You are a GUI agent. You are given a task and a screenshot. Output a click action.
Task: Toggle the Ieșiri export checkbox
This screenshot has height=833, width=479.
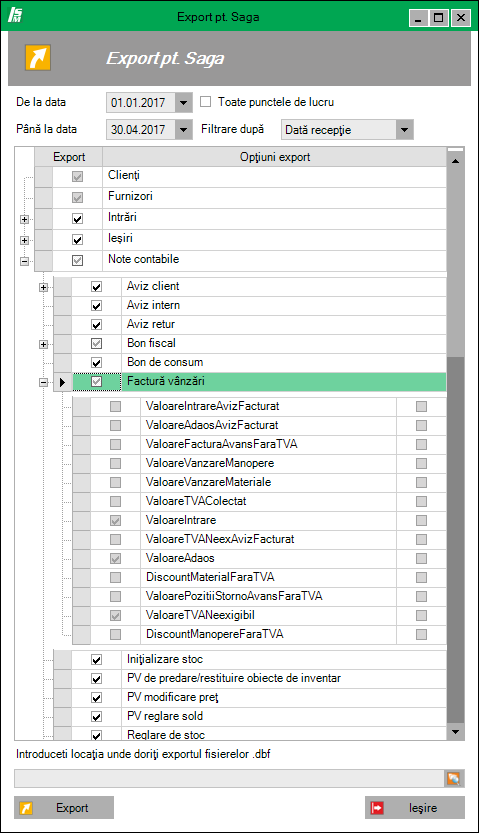tap(78, 240)
